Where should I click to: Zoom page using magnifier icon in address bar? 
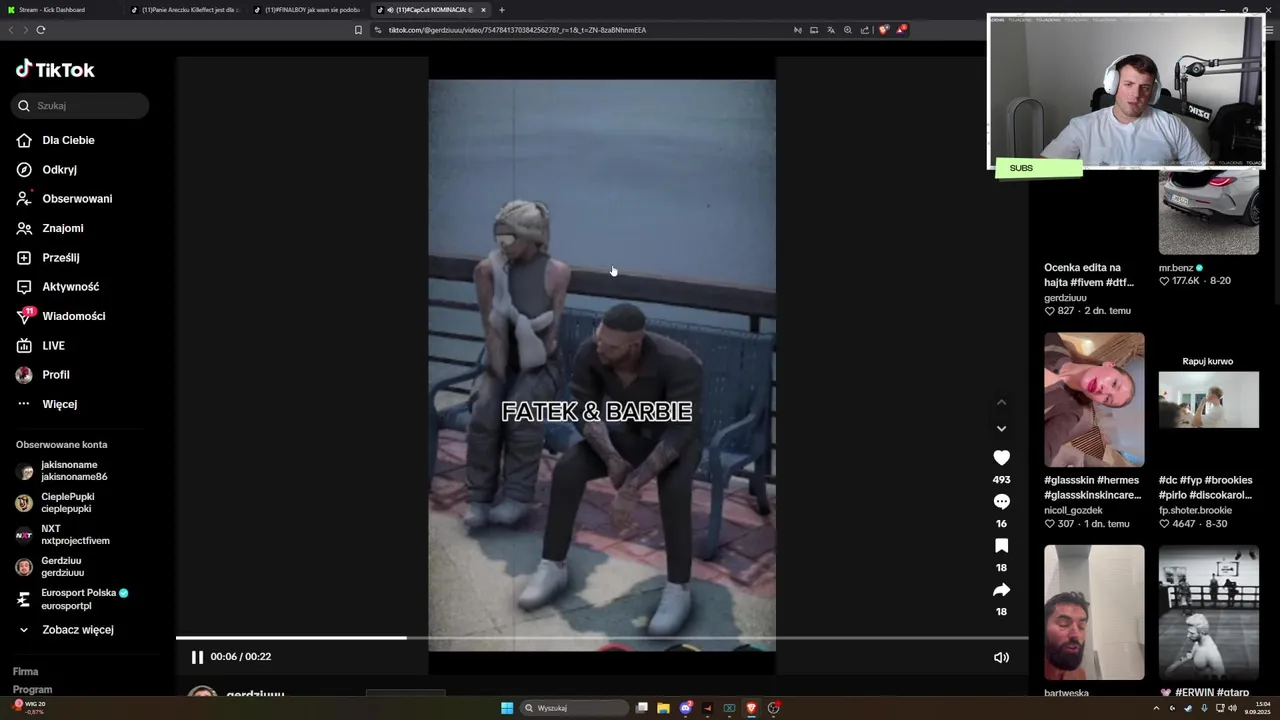pos(848,30)
